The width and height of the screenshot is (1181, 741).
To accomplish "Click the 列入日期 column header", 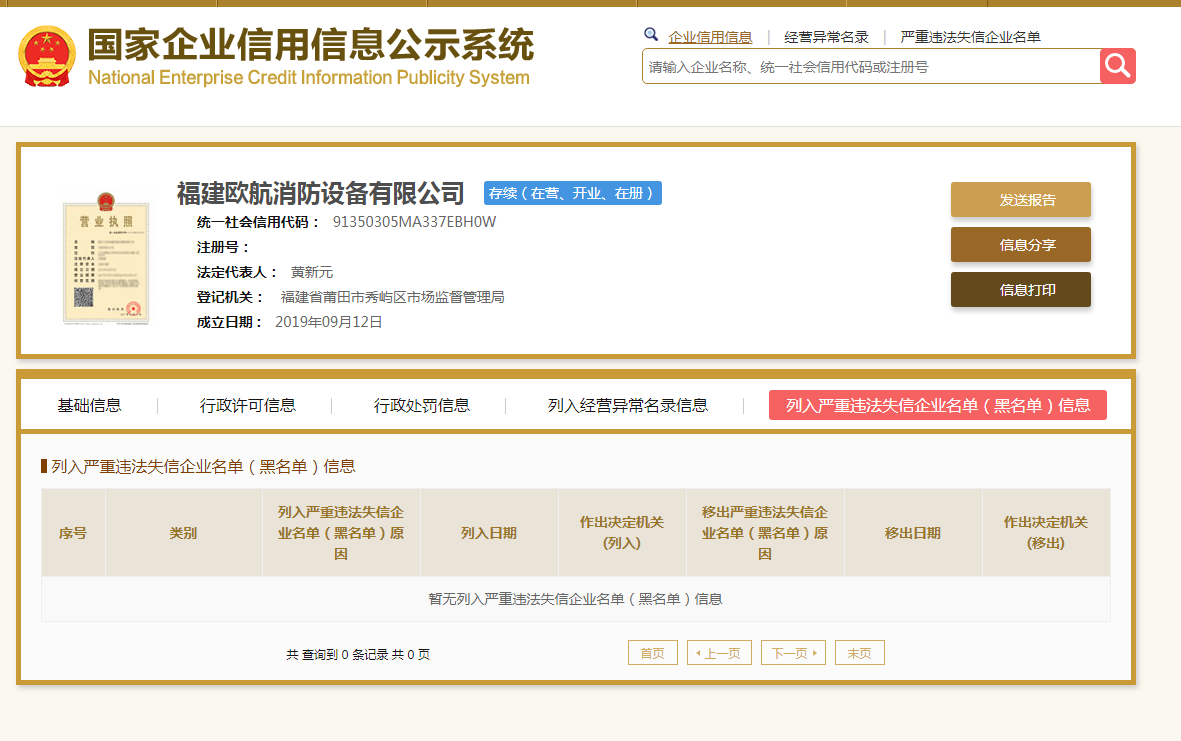I will click(489, 532).
